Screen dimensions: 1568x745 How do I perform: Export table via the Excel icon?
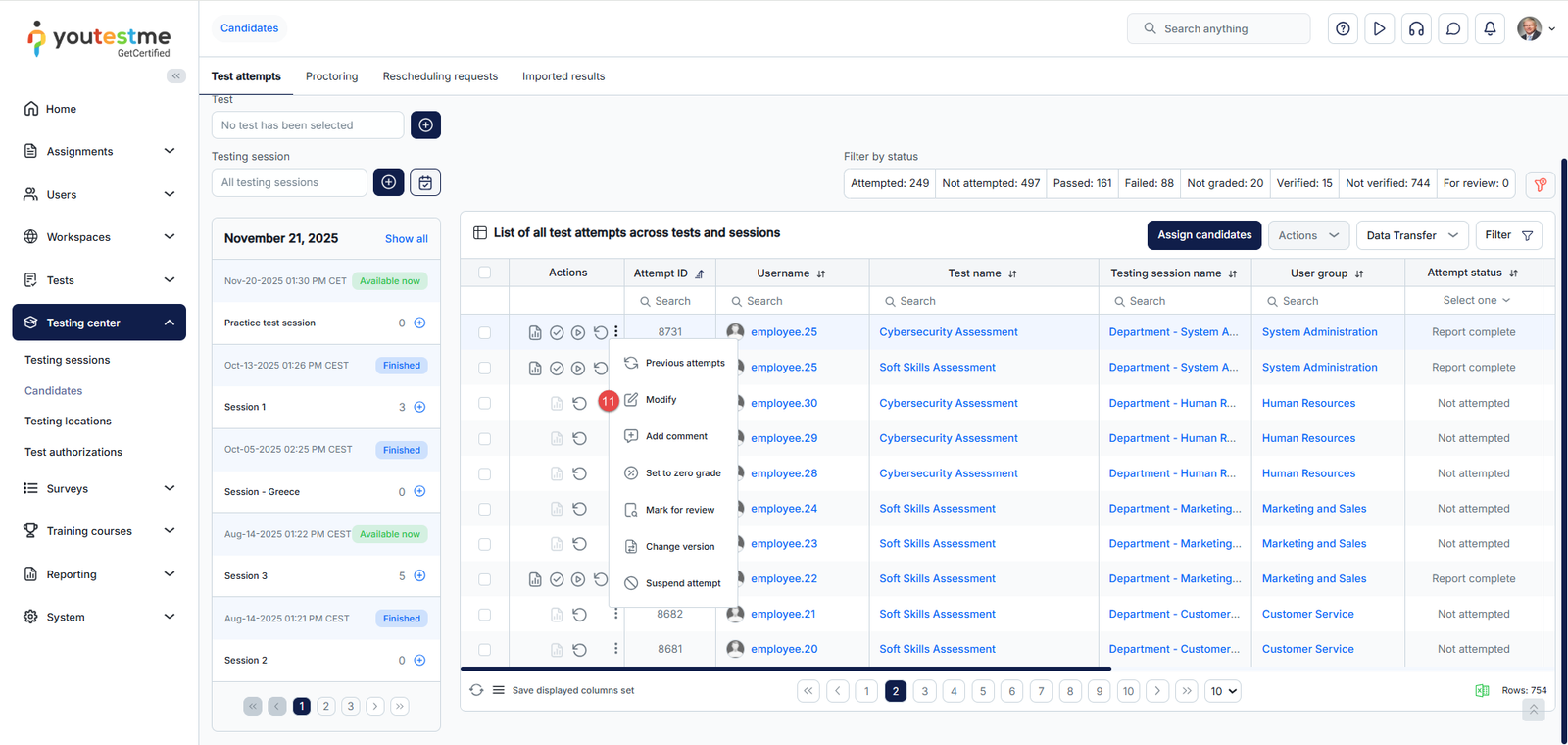click(1482, 691)
